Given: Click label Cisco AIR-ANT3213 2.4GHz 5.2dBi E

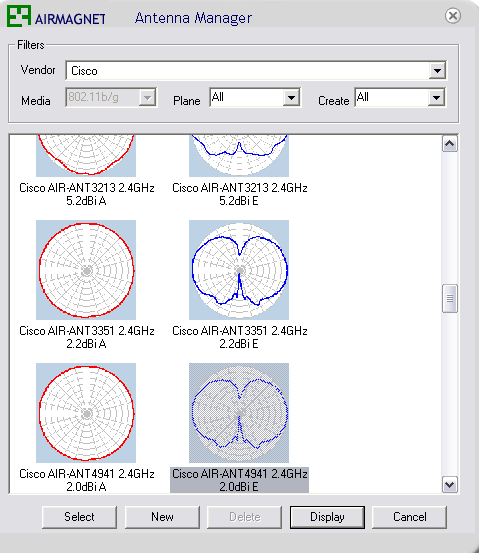Looking at the screenshot, I should tap(240, 194).
